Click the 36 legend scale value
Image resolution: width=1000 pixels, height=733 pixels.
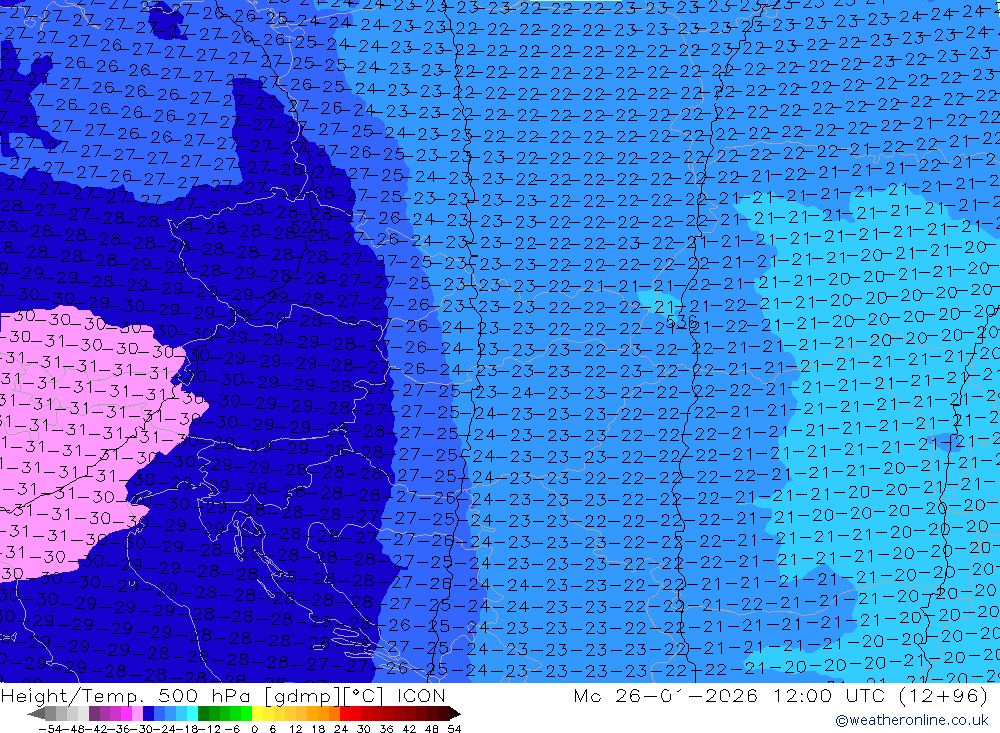click(x=386, y=729)
